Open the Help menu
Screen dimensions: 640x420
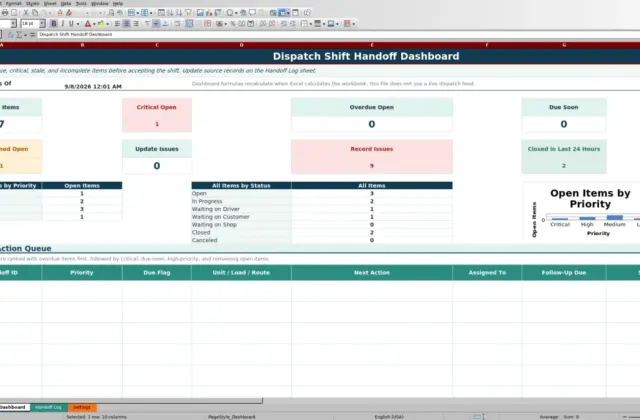[118, 3]
